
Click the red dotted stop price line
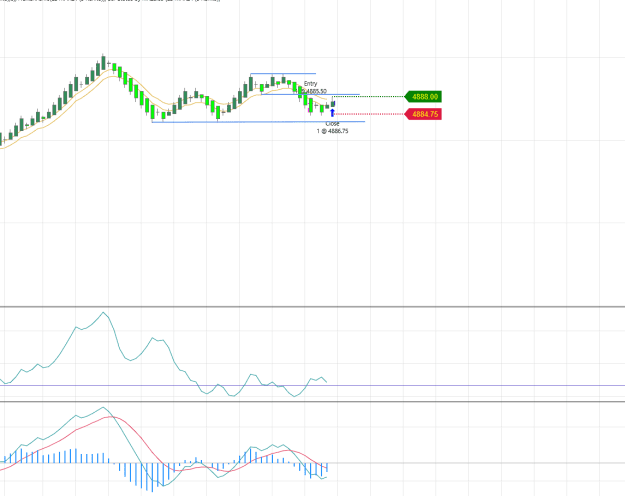click(x=369, y=114)
